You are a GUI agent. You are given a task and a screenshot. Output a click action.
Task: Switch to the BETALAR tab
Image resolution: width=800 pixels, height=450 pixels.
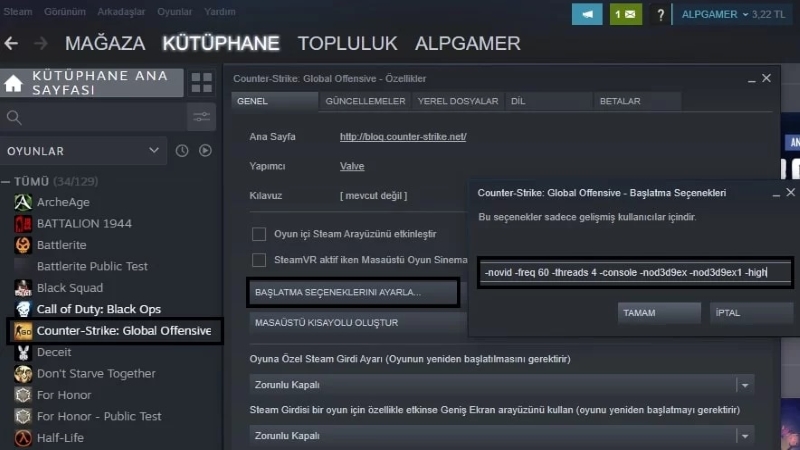pyautogui.click(x=638, y=101)
